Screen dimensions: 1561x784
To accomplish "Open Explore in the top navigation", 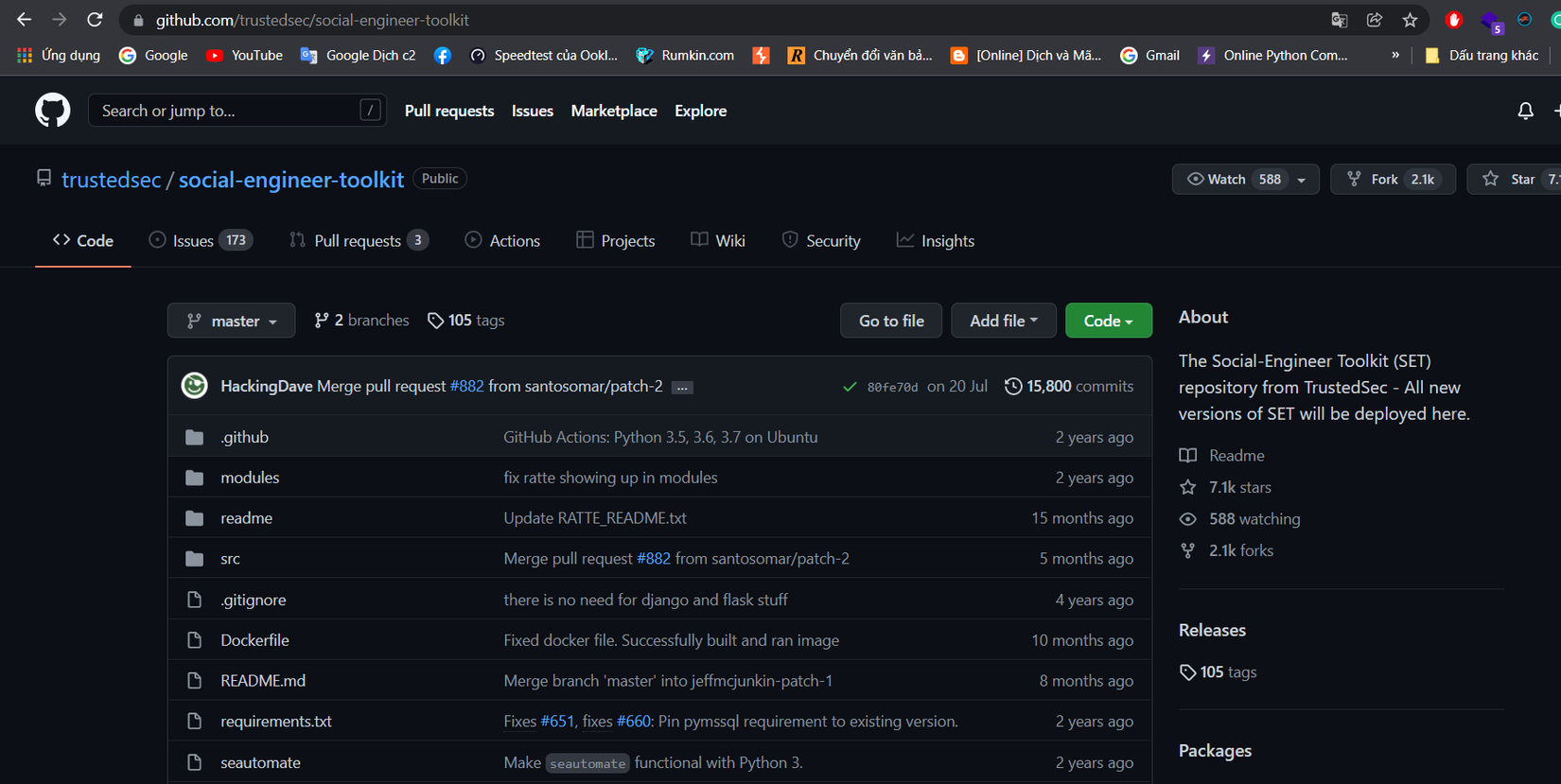I will [701, 111].
